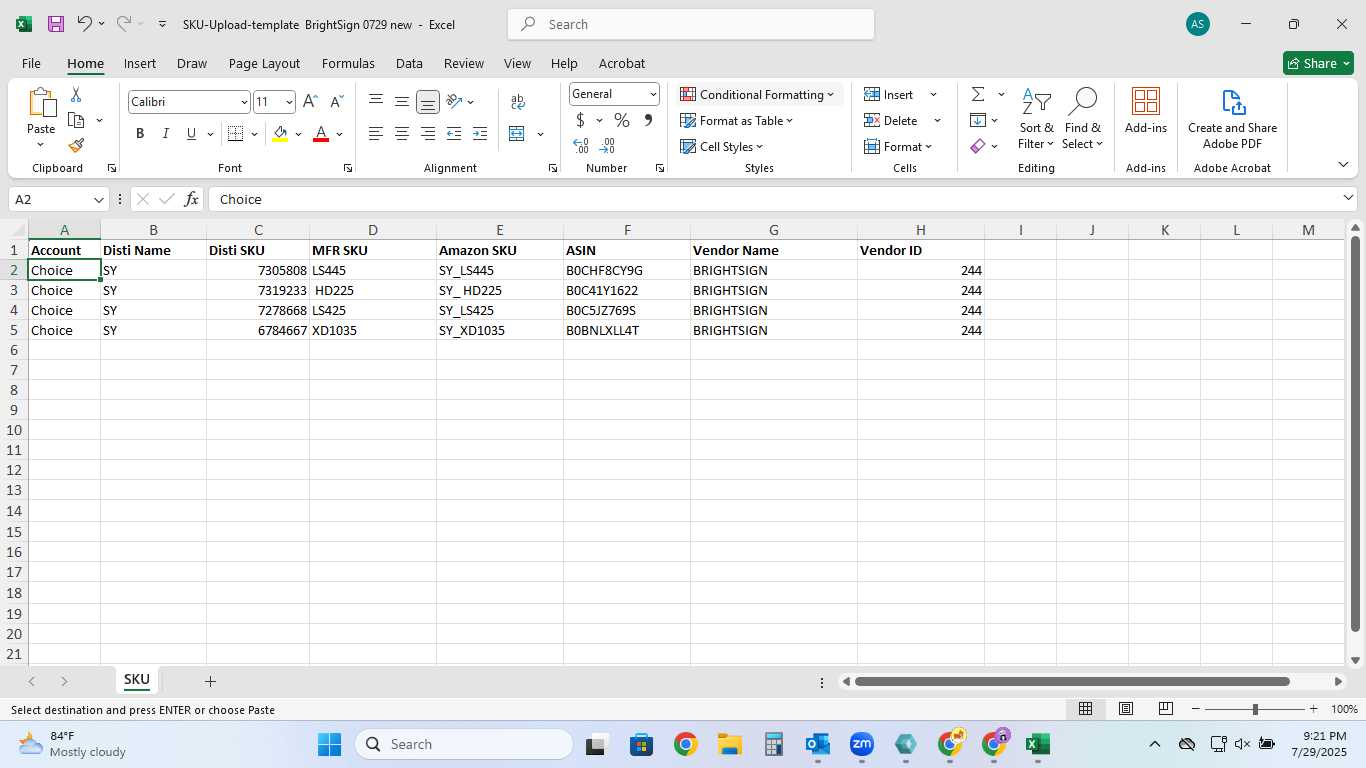Image resolution: width=1366 pixels, height=768 pixels.
Task: Open Find & Select magnifier
Action: coord(1082,119)
